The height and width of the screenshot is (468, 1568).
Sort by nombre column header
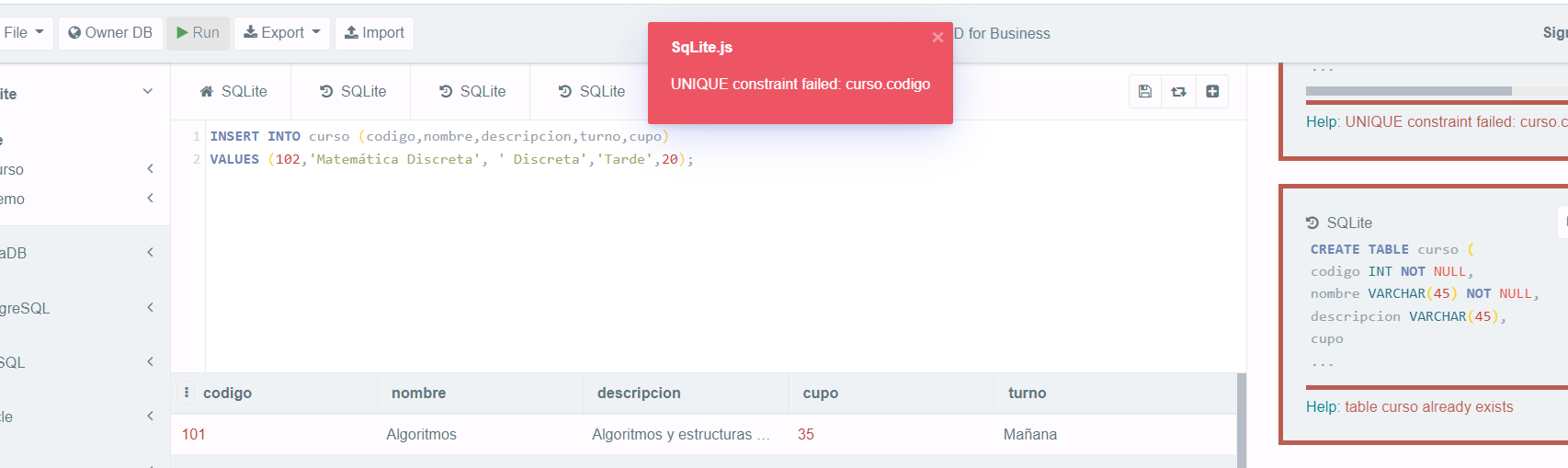pyautogui.click(x=418, y=393)
